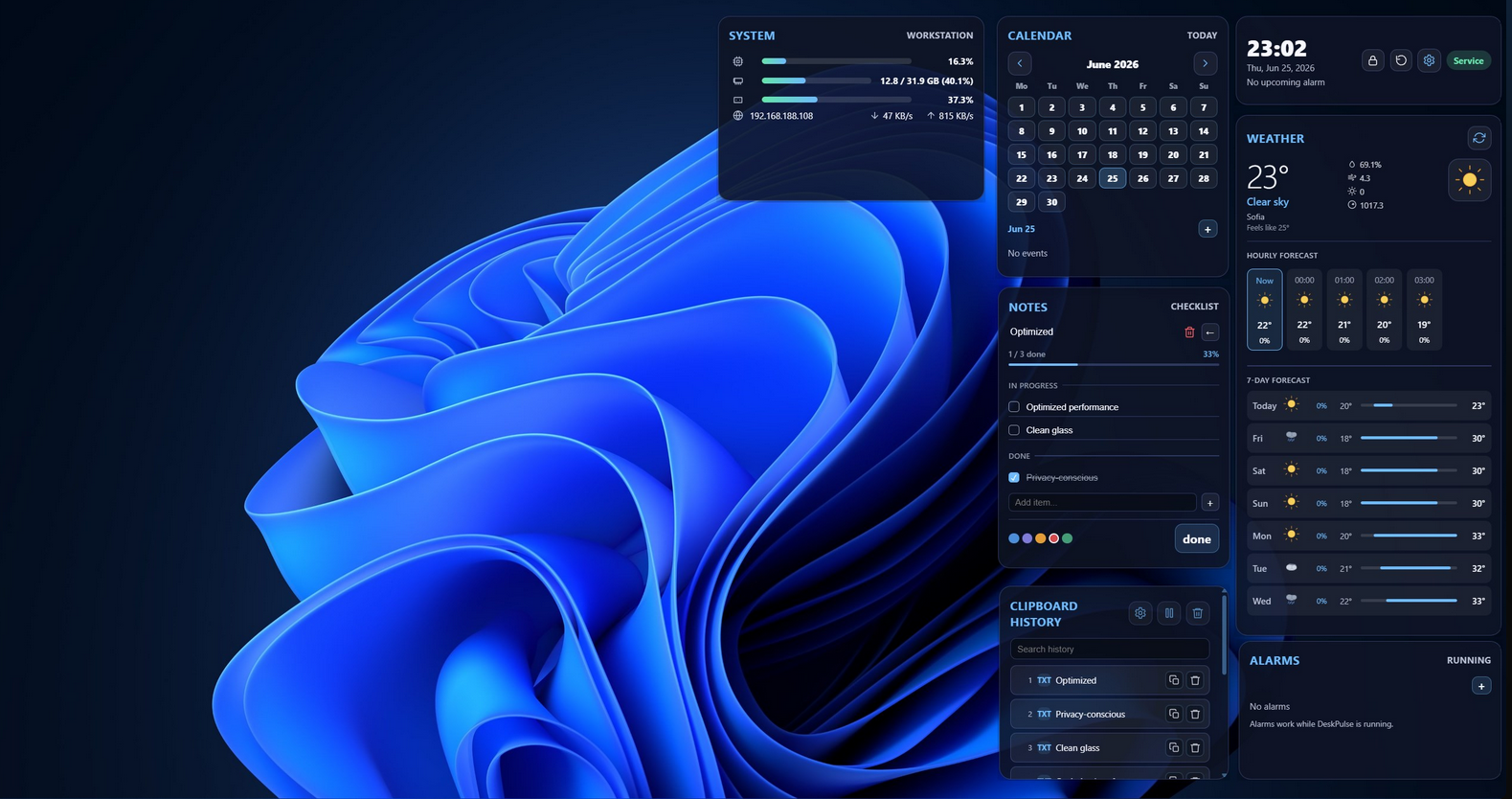Click the network globe icon in System
Viewport: 1512px width, 799px height.
(737, 116)
